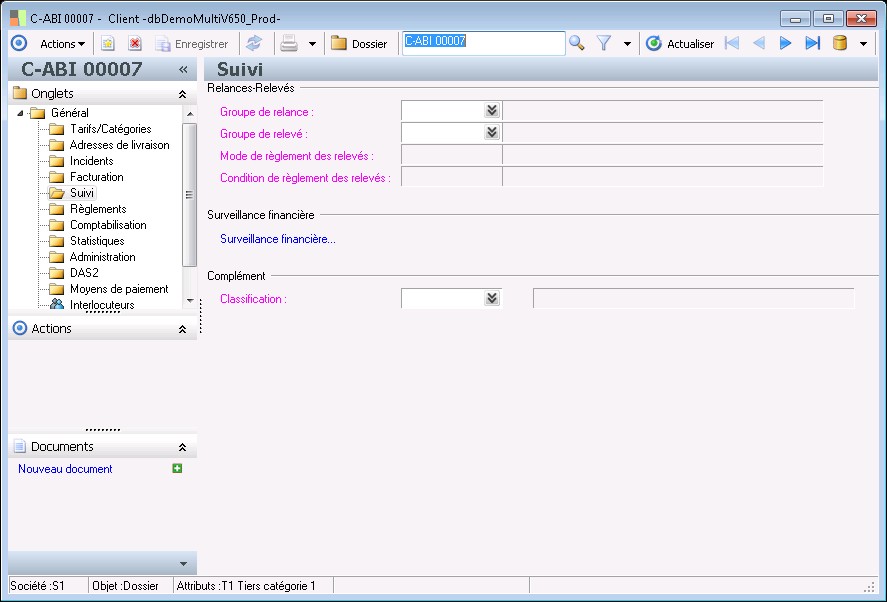Click the red delete icon in toolbar

point(135,44)
